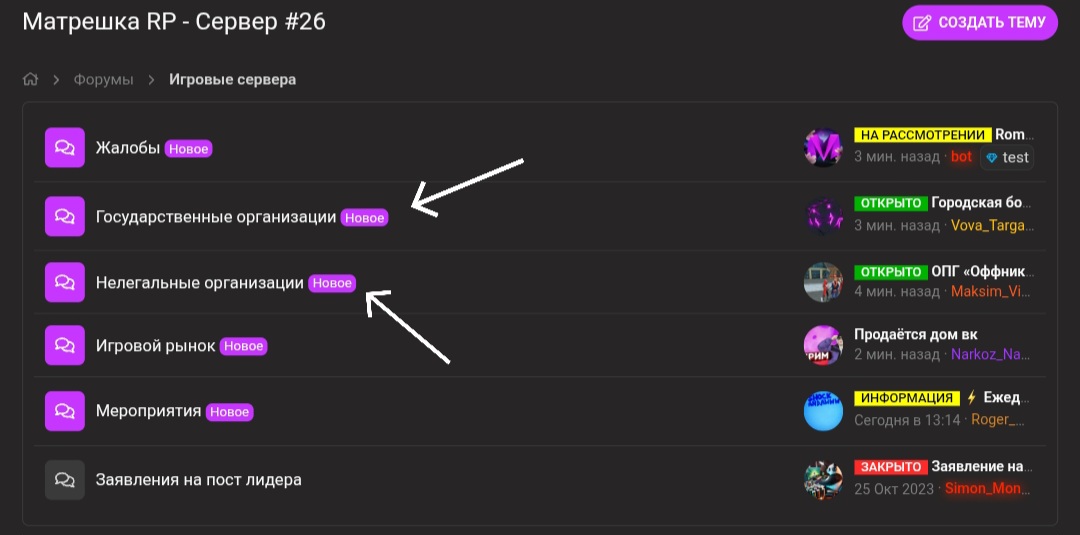Click the home icon in breadcrumb
This screenshot has width=1080, height=535.
click(x=31, y=80)
